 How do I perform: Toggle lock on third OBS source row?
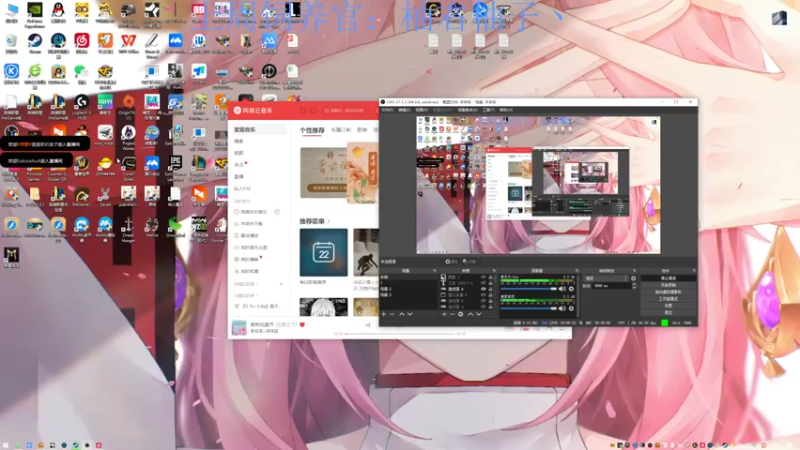point(490,289)
